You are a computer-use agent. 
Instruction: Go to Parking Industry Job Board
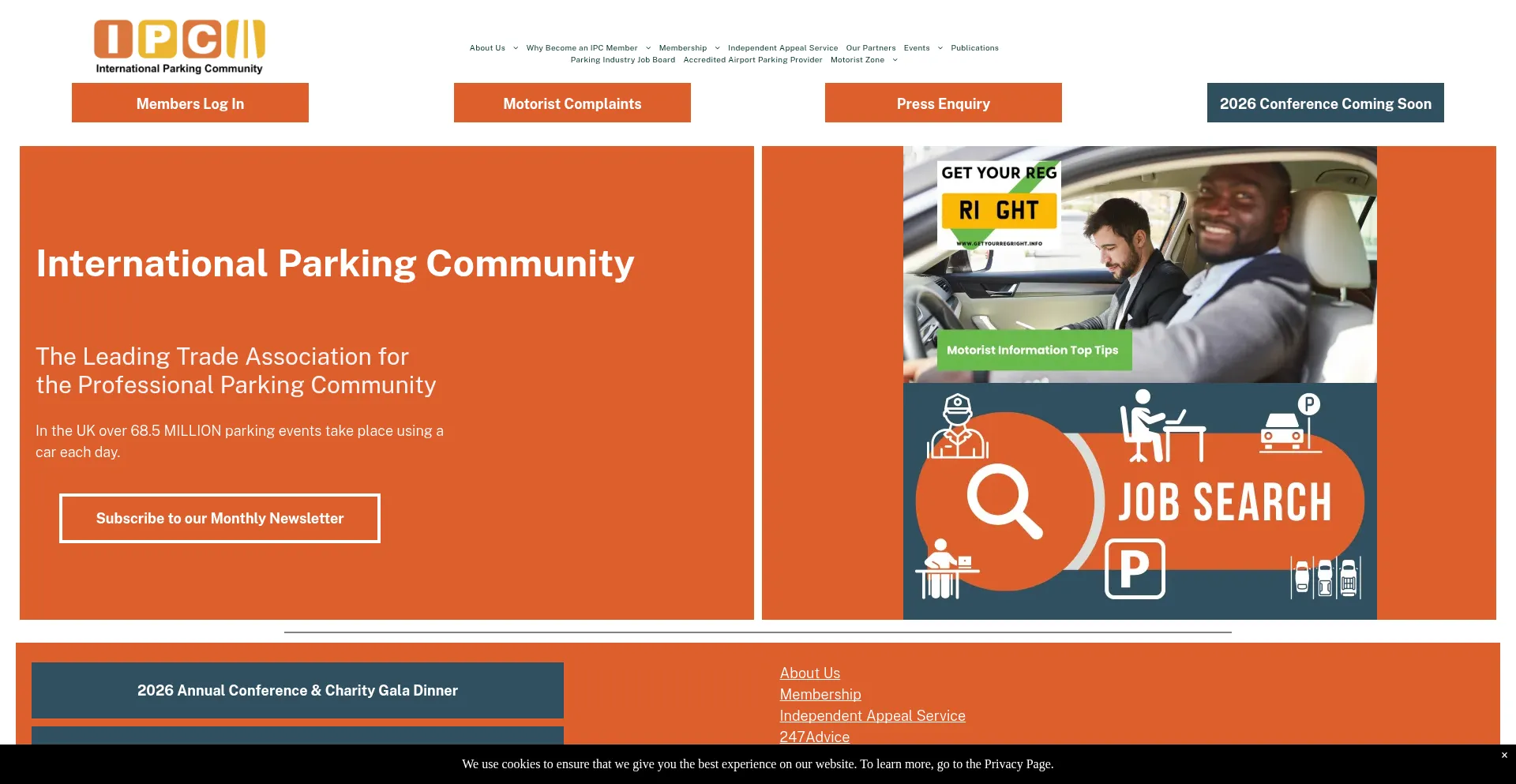(x=622, y=60)
